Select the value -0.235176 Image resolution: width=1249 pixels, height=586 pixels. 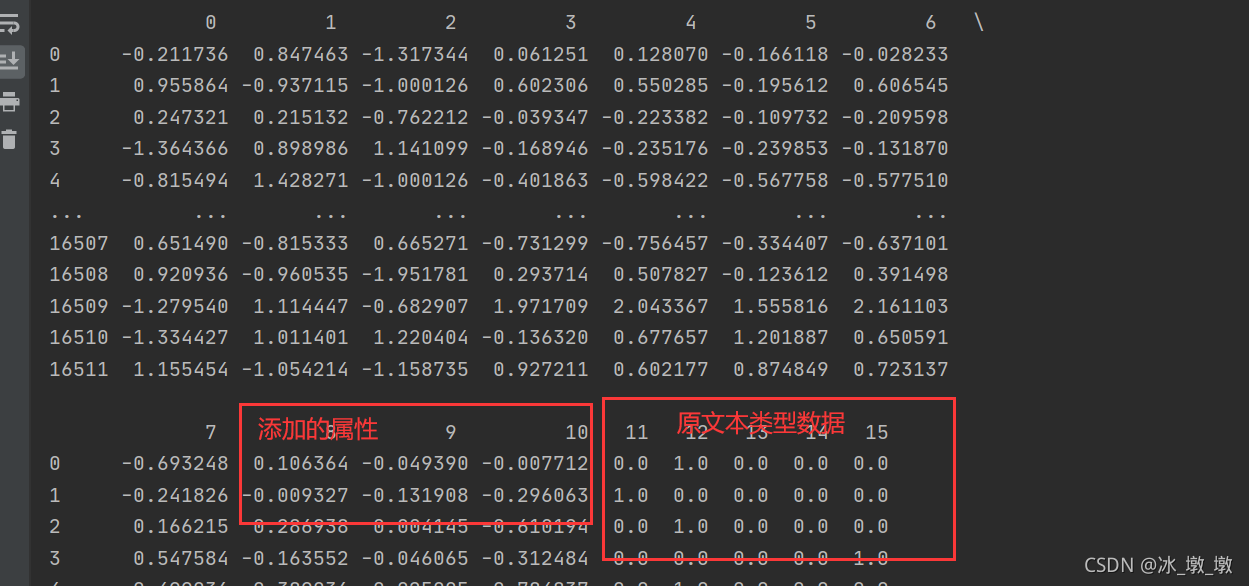655,149
